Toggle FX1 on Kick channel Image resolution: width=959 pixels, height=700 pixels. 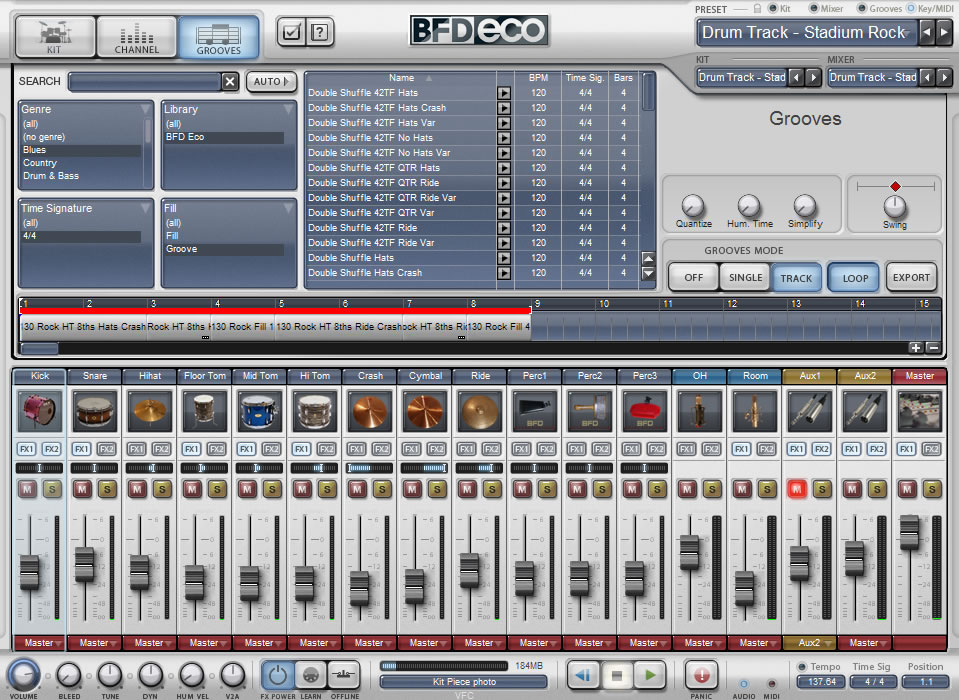pos(27,449)
